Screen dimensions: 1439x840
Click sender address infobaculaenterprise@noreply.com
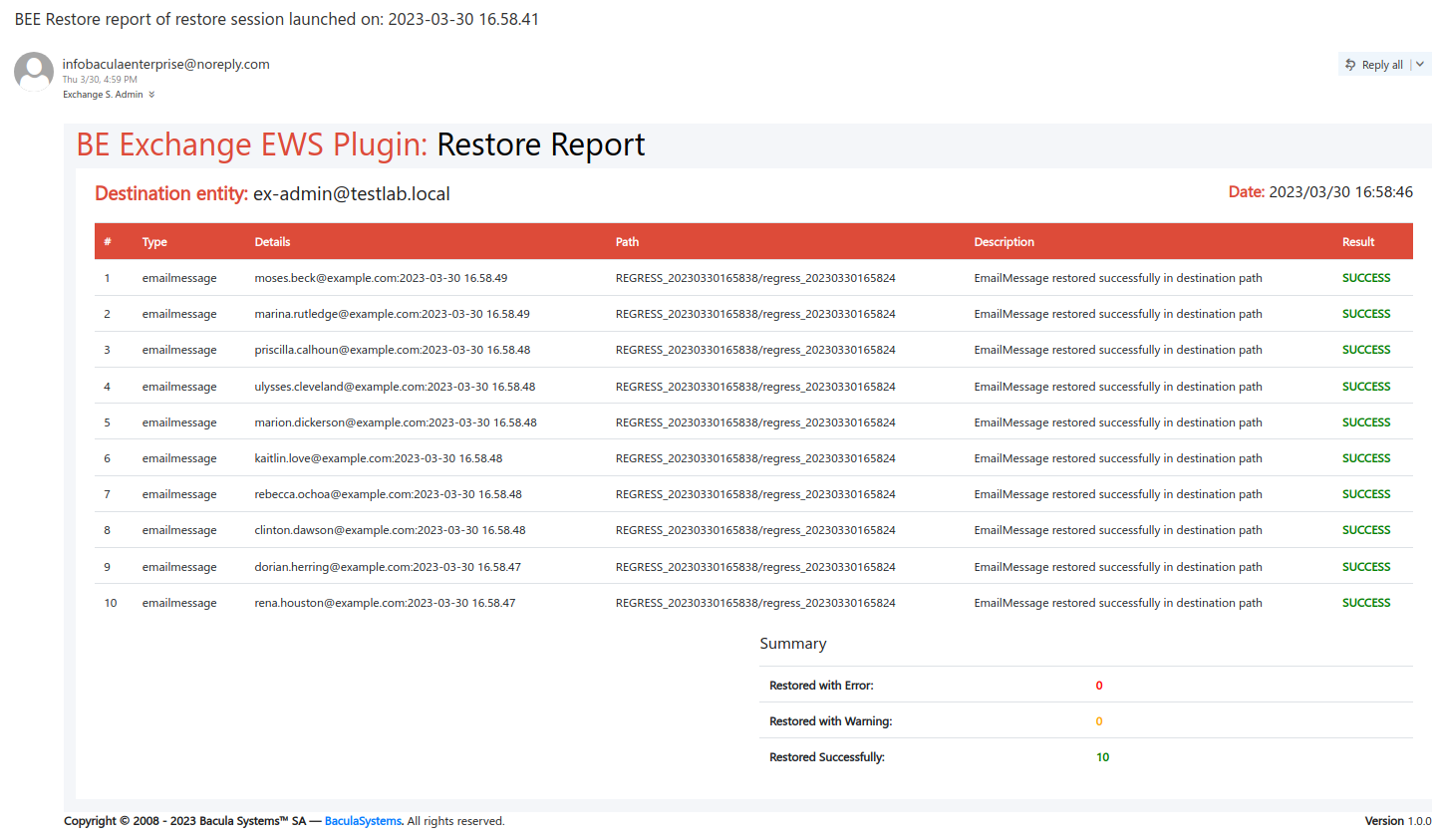(165, 64)
